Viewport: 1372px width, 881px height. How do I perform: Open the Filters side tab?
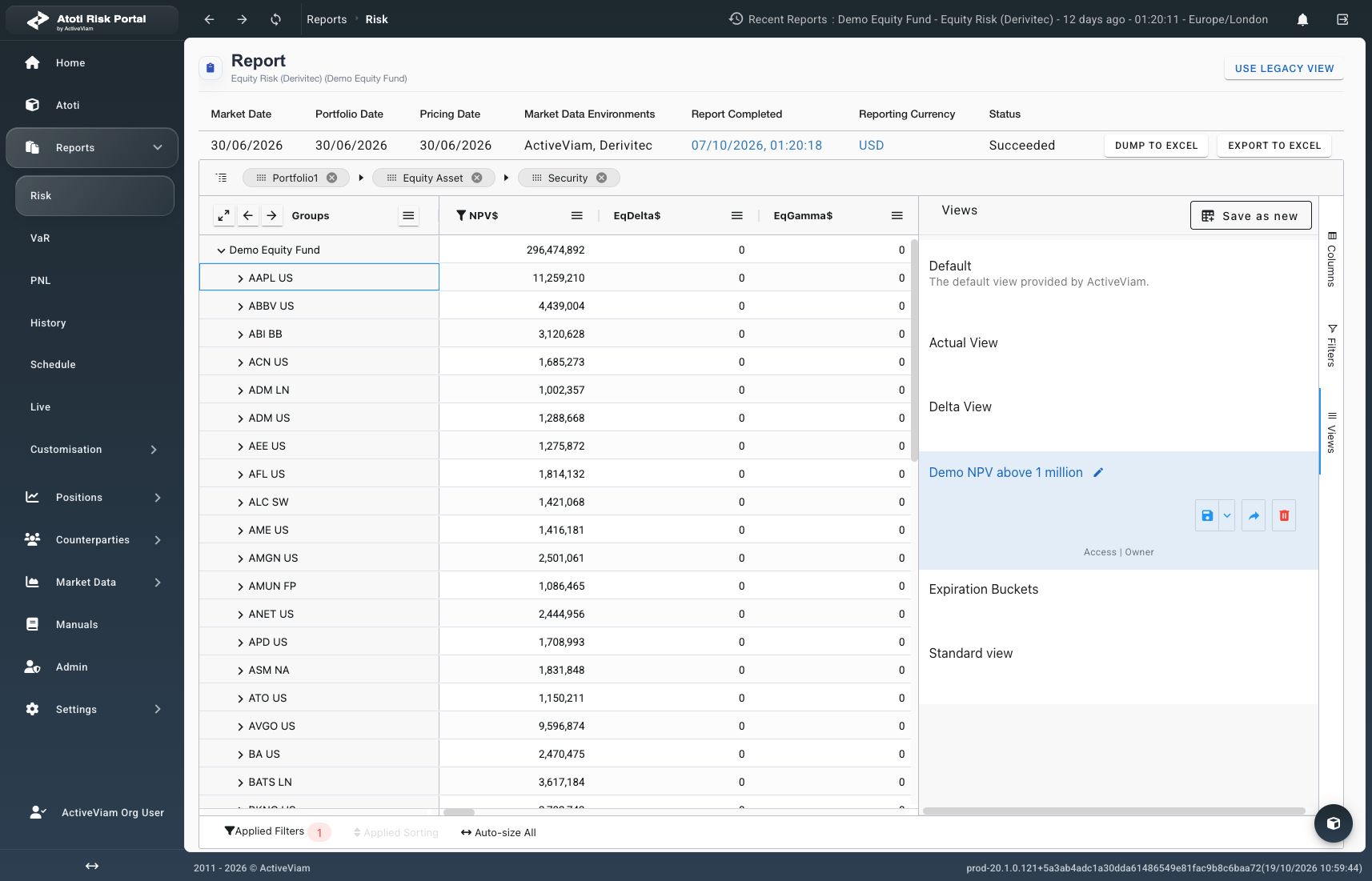point(1331,345)
